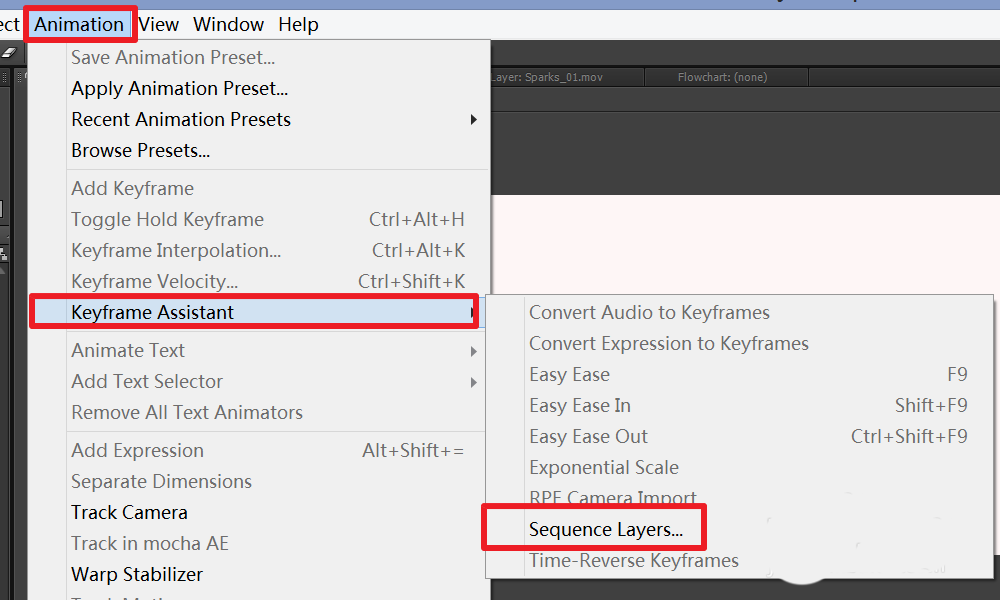The height and width of the screenshot is (600, 1000).
Task: Open the Window menu
Action: point(228,24)
